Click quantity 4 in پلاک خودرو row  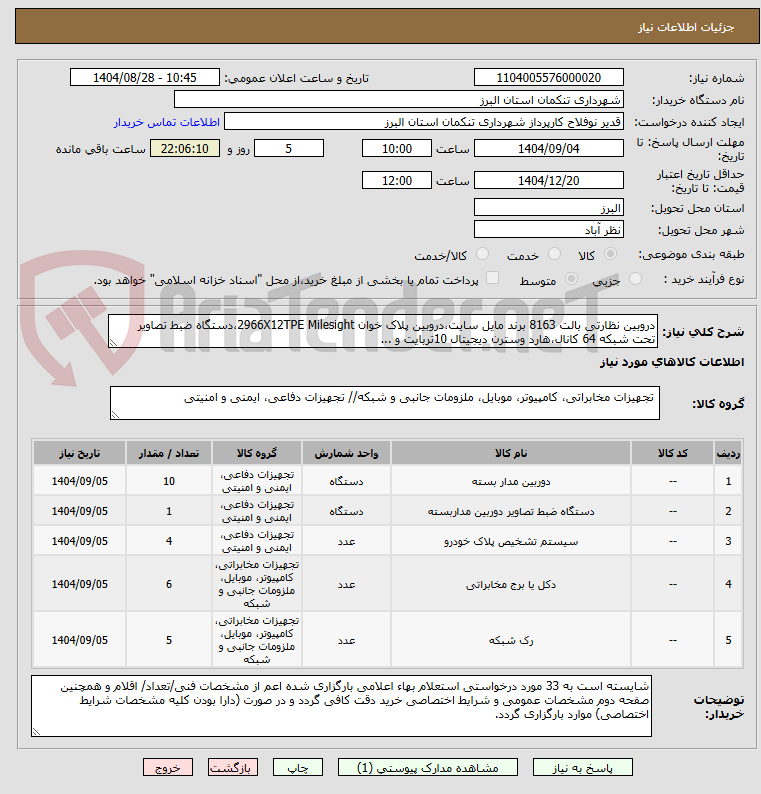tap(169, 541)
